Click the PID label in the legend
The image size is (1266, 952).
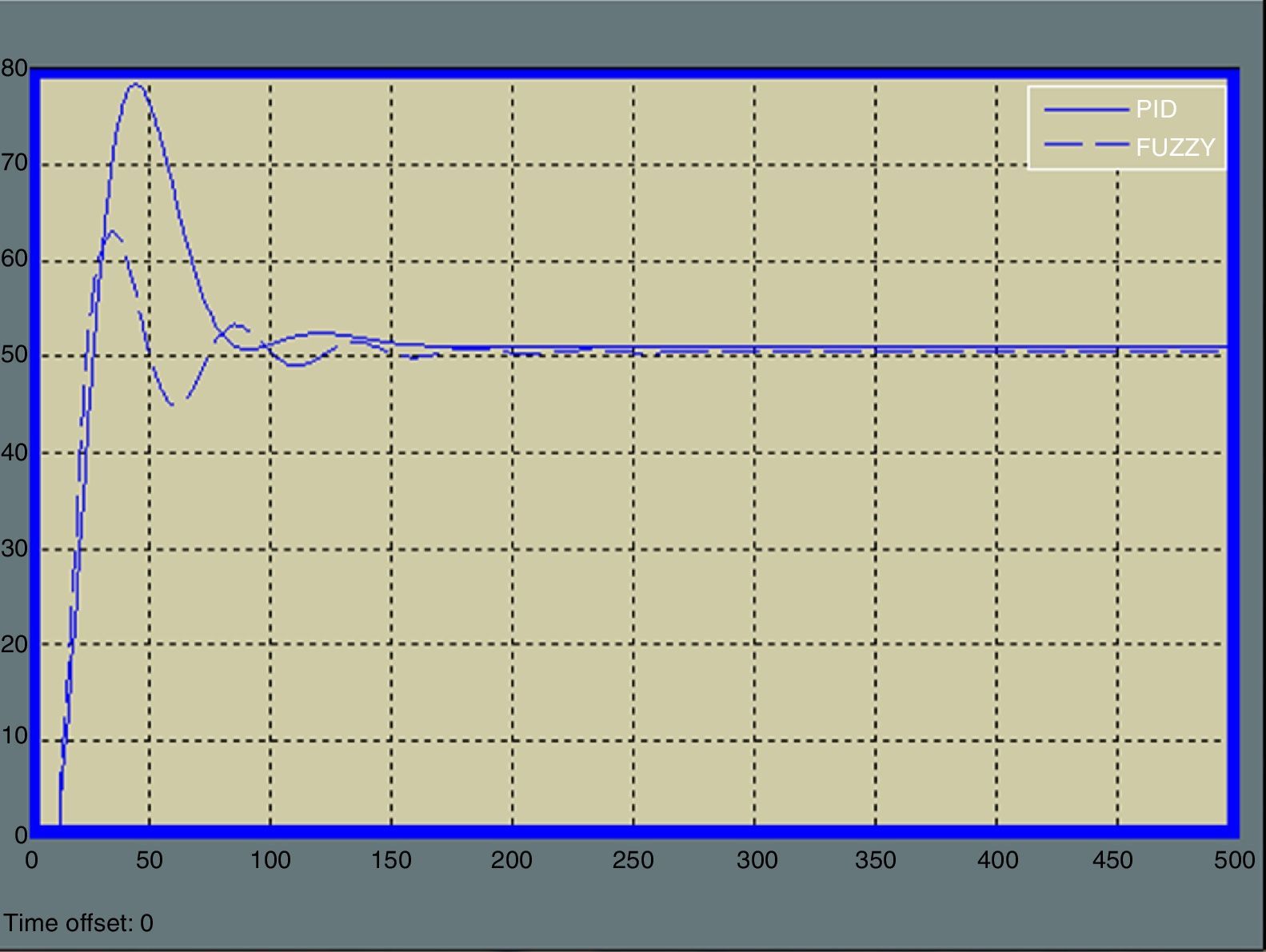(x=1156, y=110)
